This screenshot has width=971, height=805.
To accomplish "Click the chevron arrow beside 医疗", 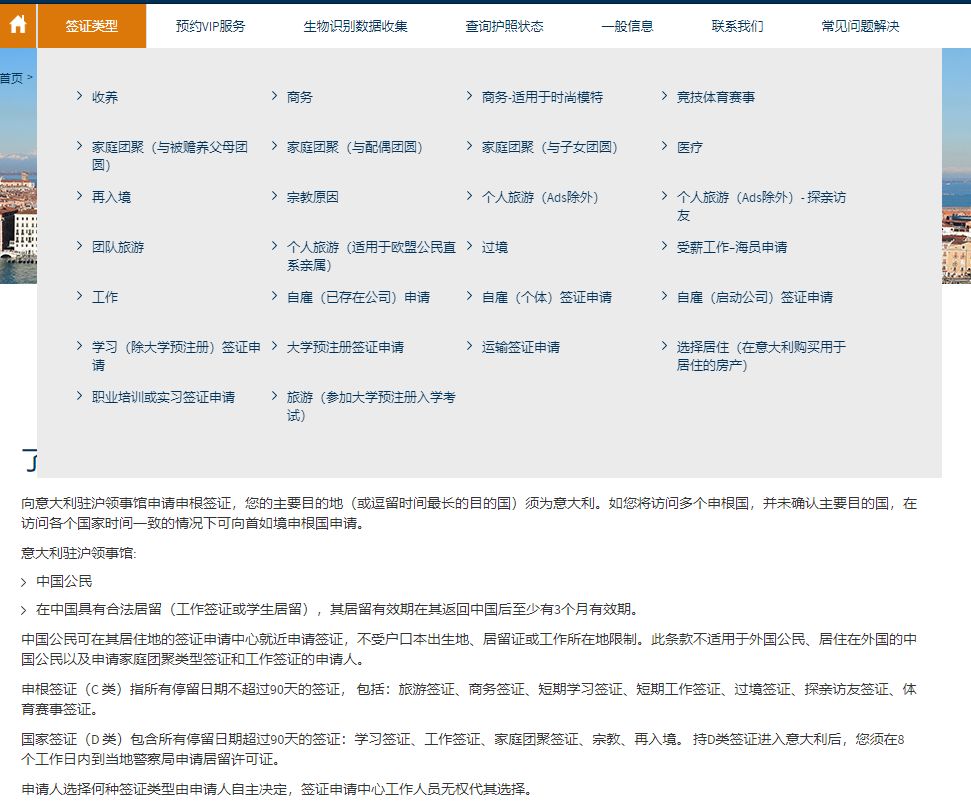I will pos(665,146).
